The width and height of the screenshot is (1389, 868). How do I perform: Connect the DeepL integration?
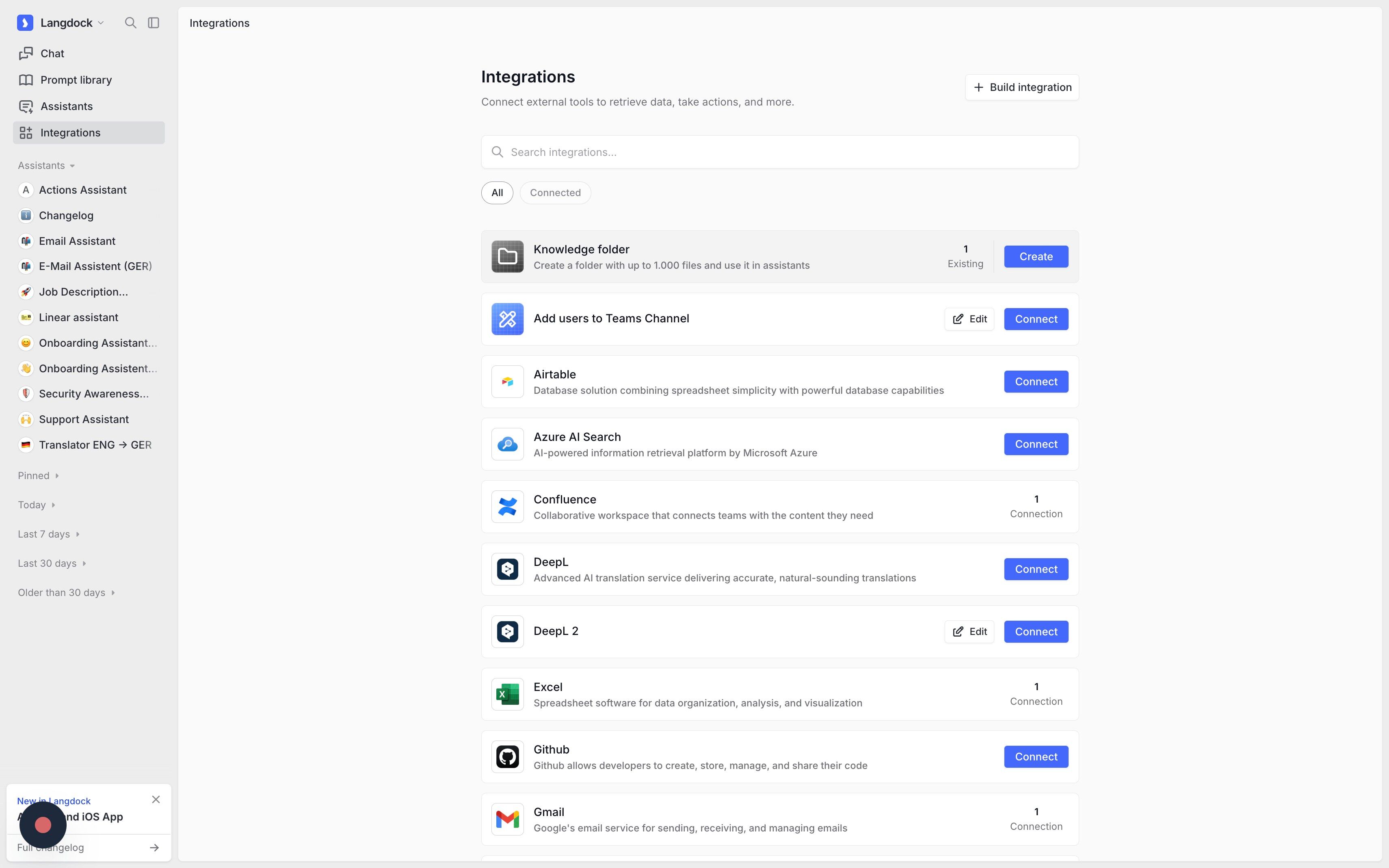(x=1035, y=569)
